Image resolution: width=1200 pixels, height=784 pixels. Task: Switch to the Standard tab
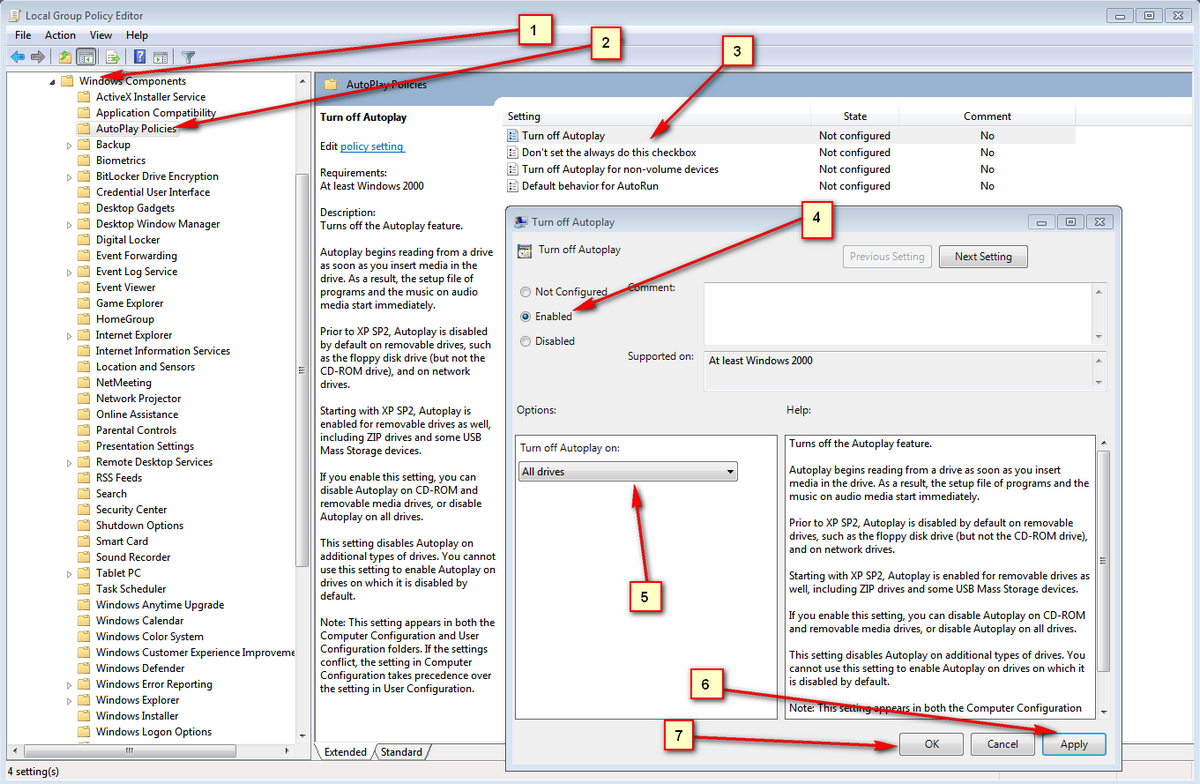pos(401,752)
